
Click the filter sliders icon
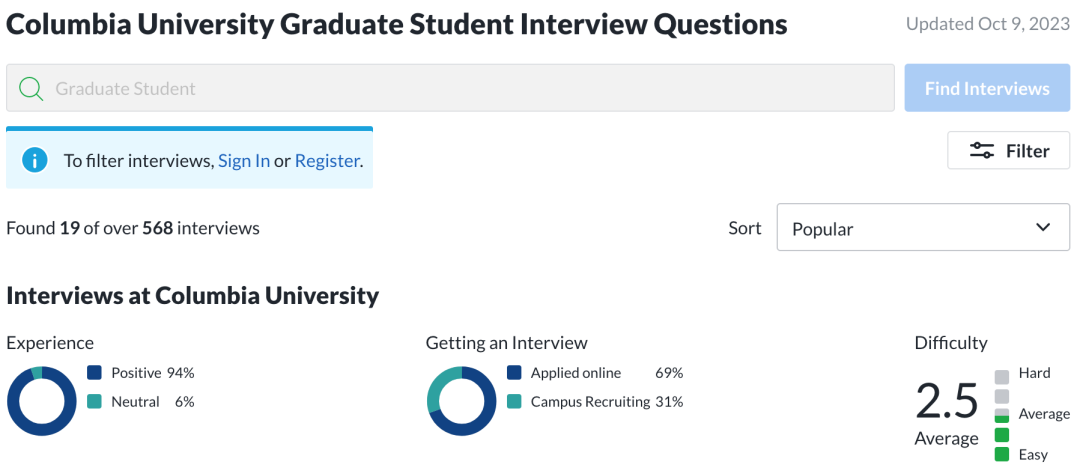(982, 150)
